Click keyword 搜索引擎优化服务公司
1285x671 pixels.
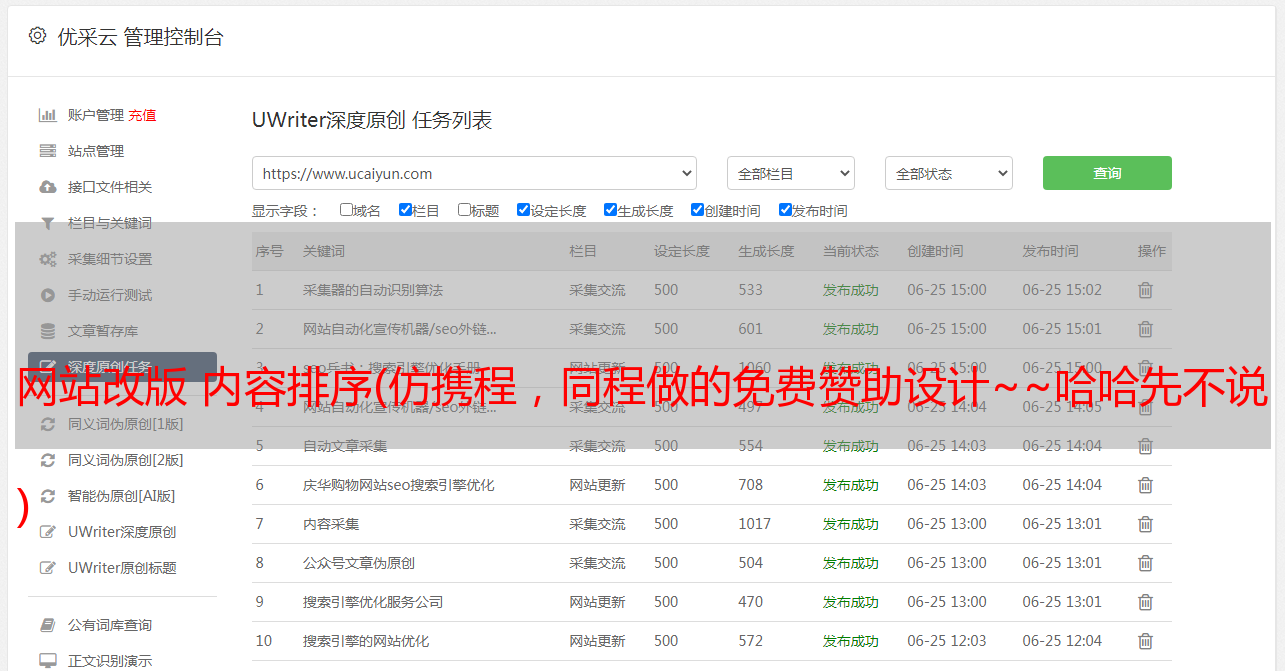point(373,602)
